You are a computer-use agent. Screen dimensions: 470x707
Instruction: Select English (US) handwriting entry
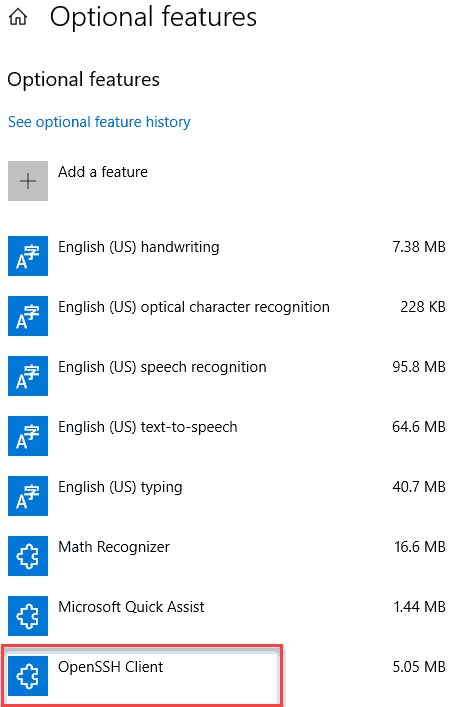click(x=139, y=247)
